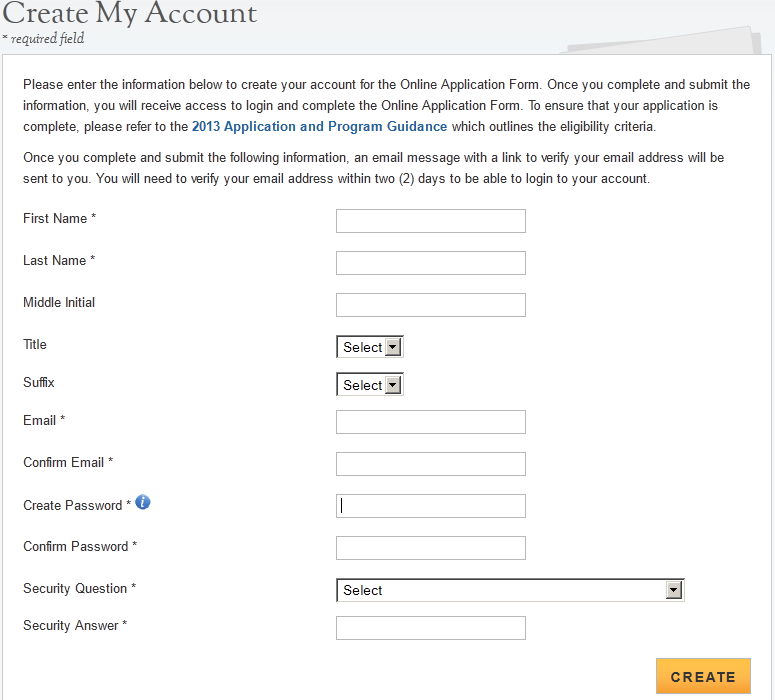Screen dimensions: 775x700
Task: Focus the First Name field
Action: point(430,221)
